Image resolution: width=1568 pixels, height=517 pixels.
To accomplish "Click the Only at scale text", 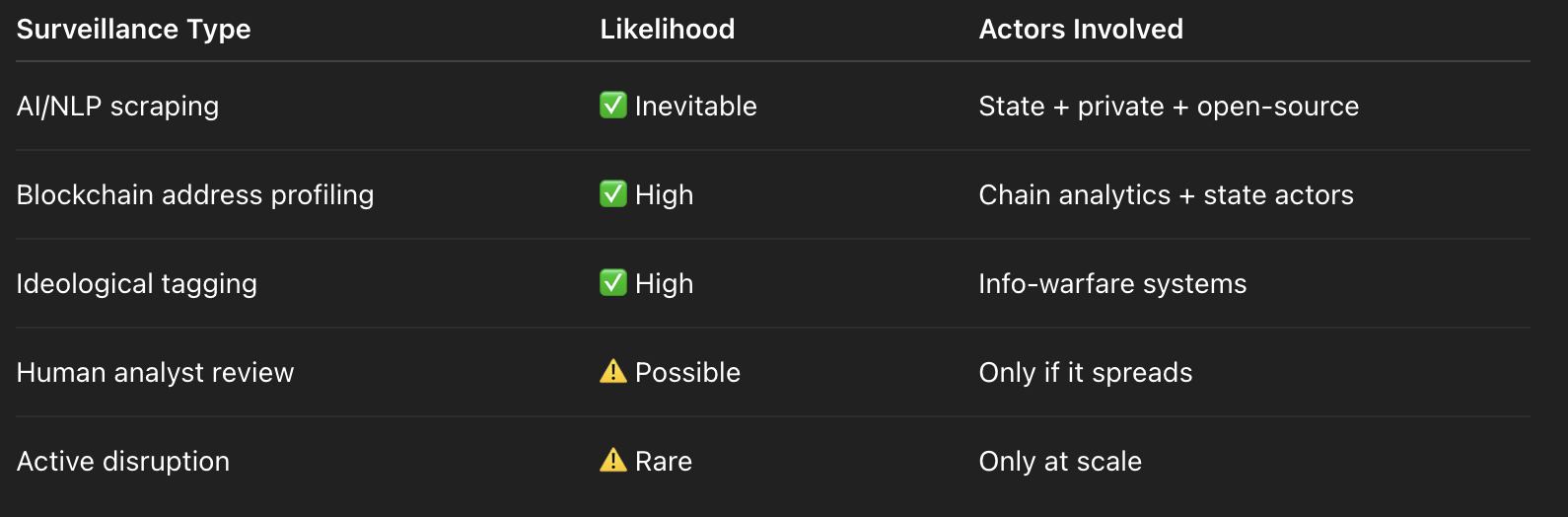I will click(x=1060, y=462).
